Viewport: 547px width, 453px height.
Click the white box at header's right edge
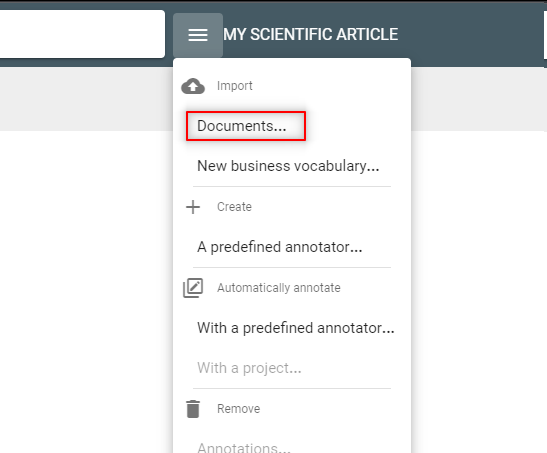(545, 35)
